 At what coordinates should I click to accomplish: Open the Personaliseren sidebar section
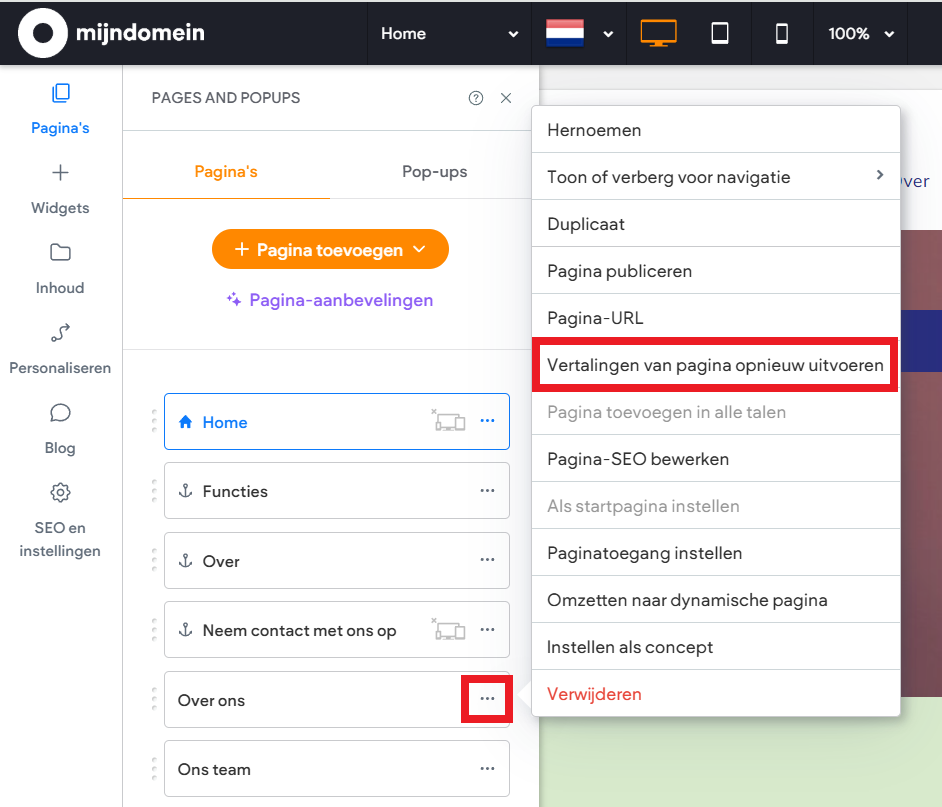[60, 348]
